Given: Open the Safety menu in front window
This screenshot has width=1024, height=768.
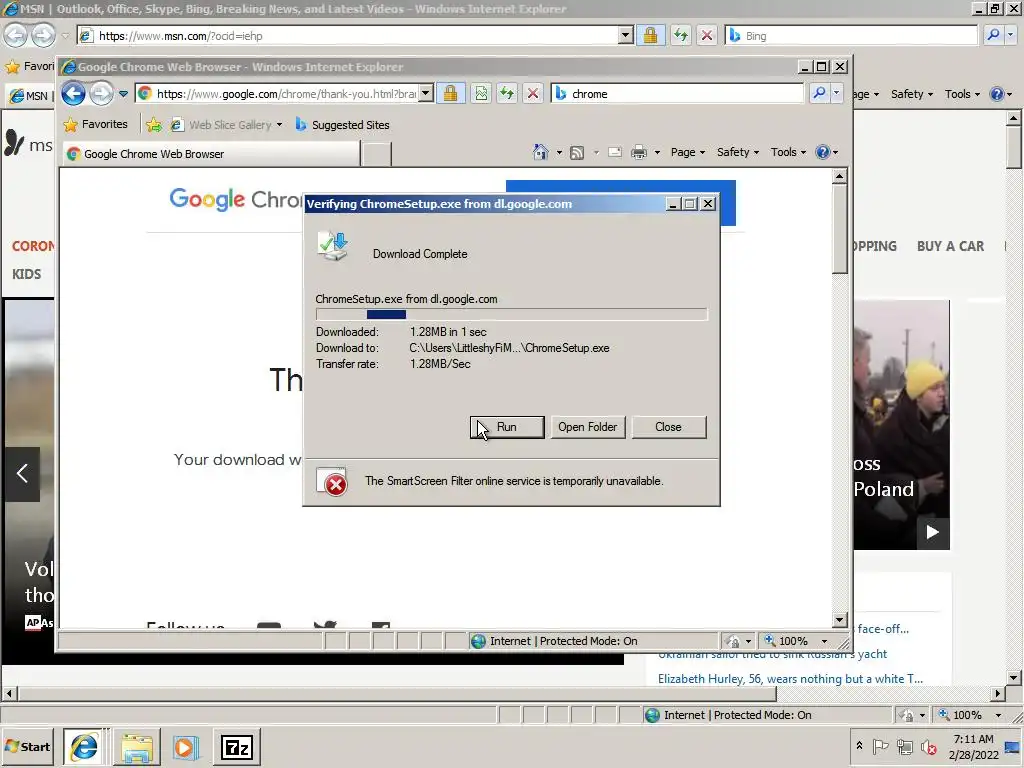Looking at the screenshot, I should coord(738,152).
